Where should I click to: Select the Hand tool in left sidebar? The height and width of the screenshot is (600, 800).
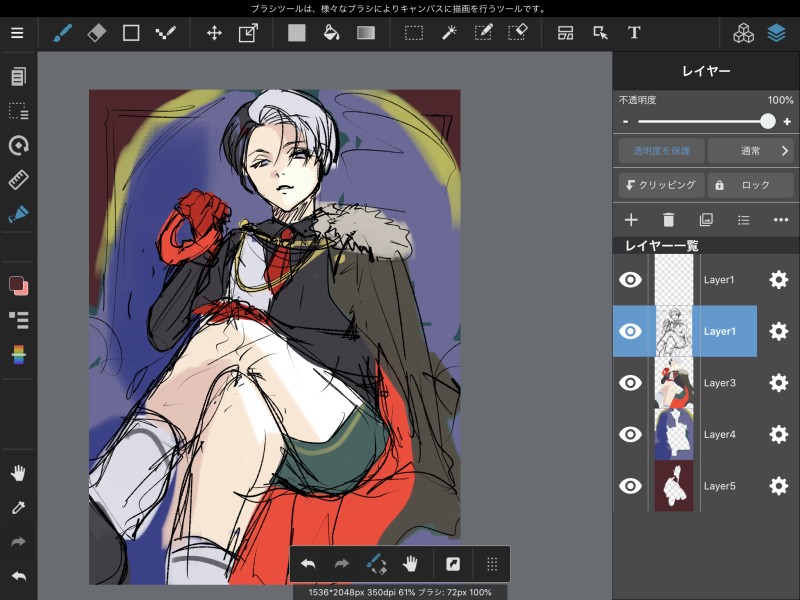(18, 473)
